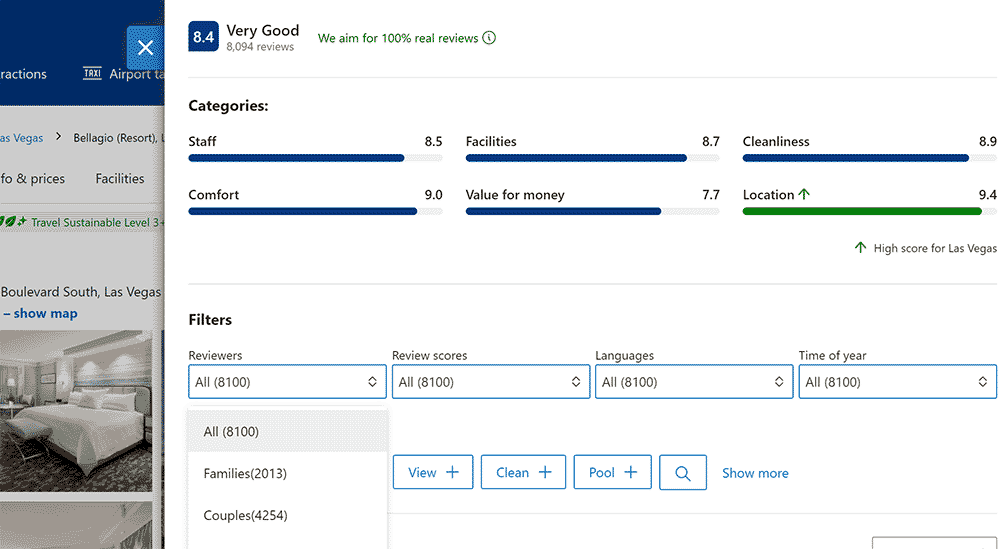Screen dimensions: 1000x549
Task: Add the View topic filter
Action: tap(433, 473)
